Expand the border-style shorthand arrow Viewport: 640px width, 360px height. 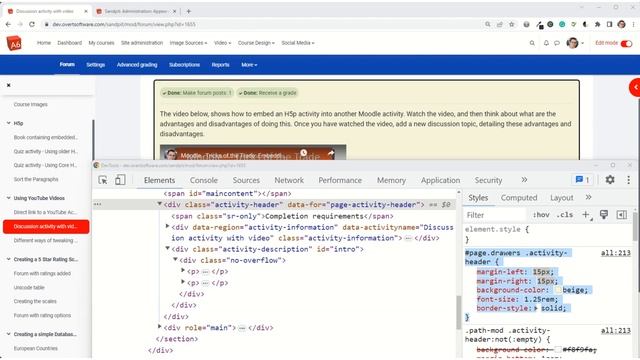click(536, 308)
